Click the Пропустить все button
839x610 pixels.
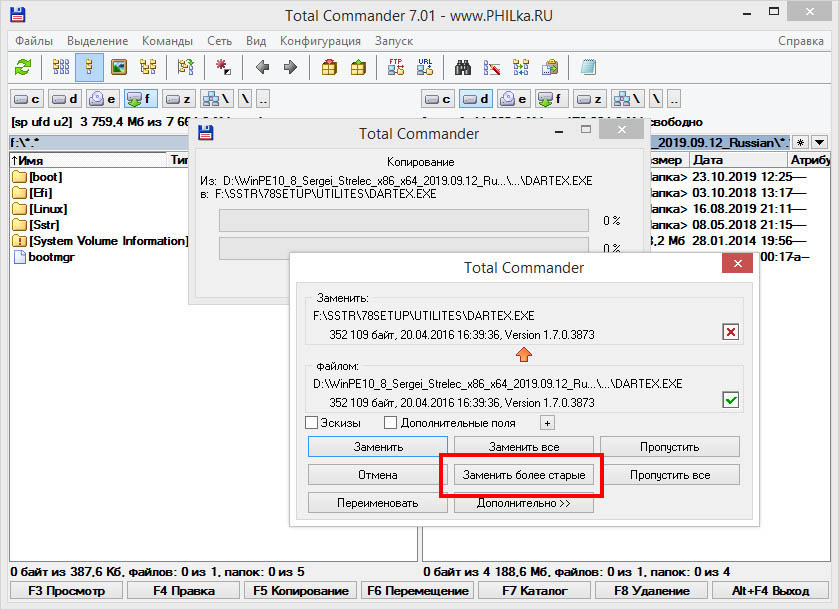[670, 475]
